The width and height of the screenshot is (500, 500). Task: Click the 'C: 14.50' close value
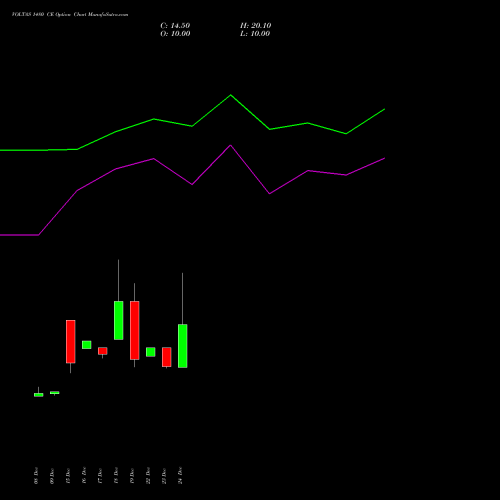pyautogui.click(x=175, y=26)
